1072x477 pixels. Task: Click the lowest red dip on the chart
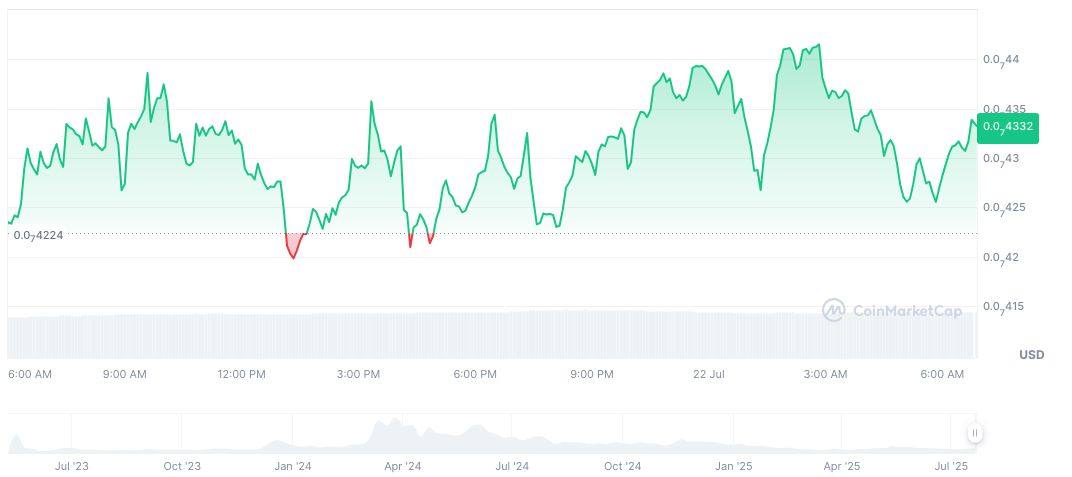pyautogui.click(x=293, y=259)
